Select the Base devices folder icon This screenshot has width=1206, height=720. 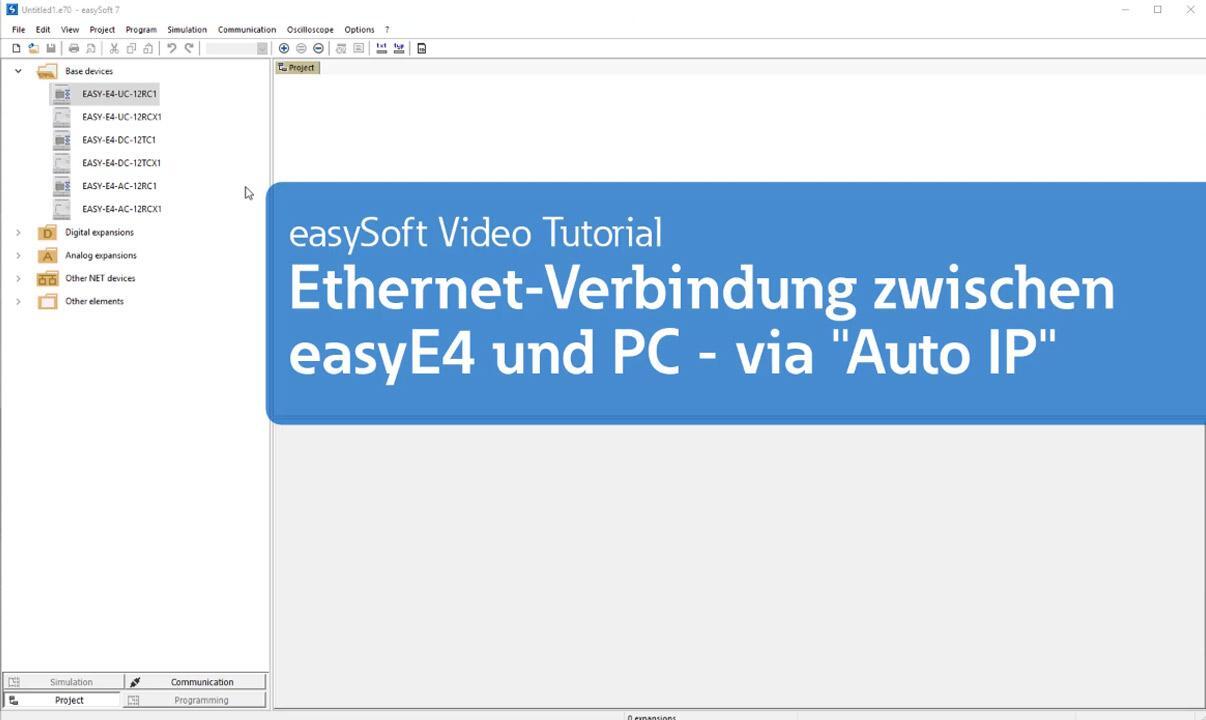click(x=47, y=71)
